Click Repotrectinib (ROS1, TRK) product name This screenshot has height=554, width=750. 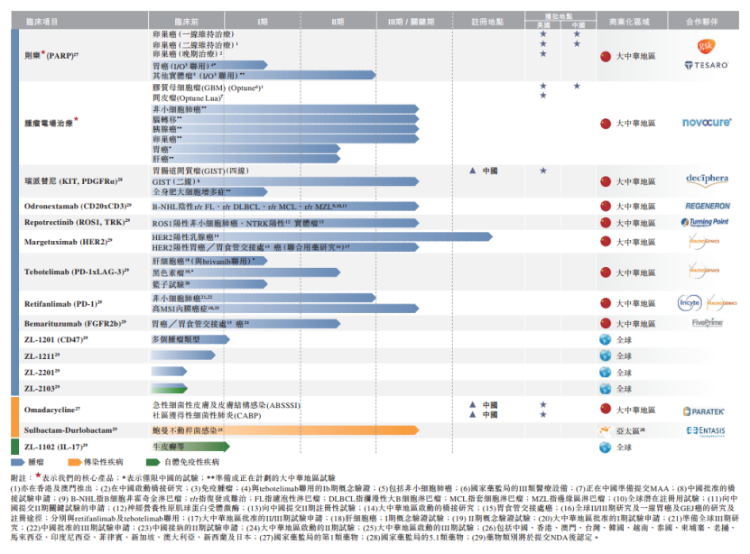pos(77,222)
